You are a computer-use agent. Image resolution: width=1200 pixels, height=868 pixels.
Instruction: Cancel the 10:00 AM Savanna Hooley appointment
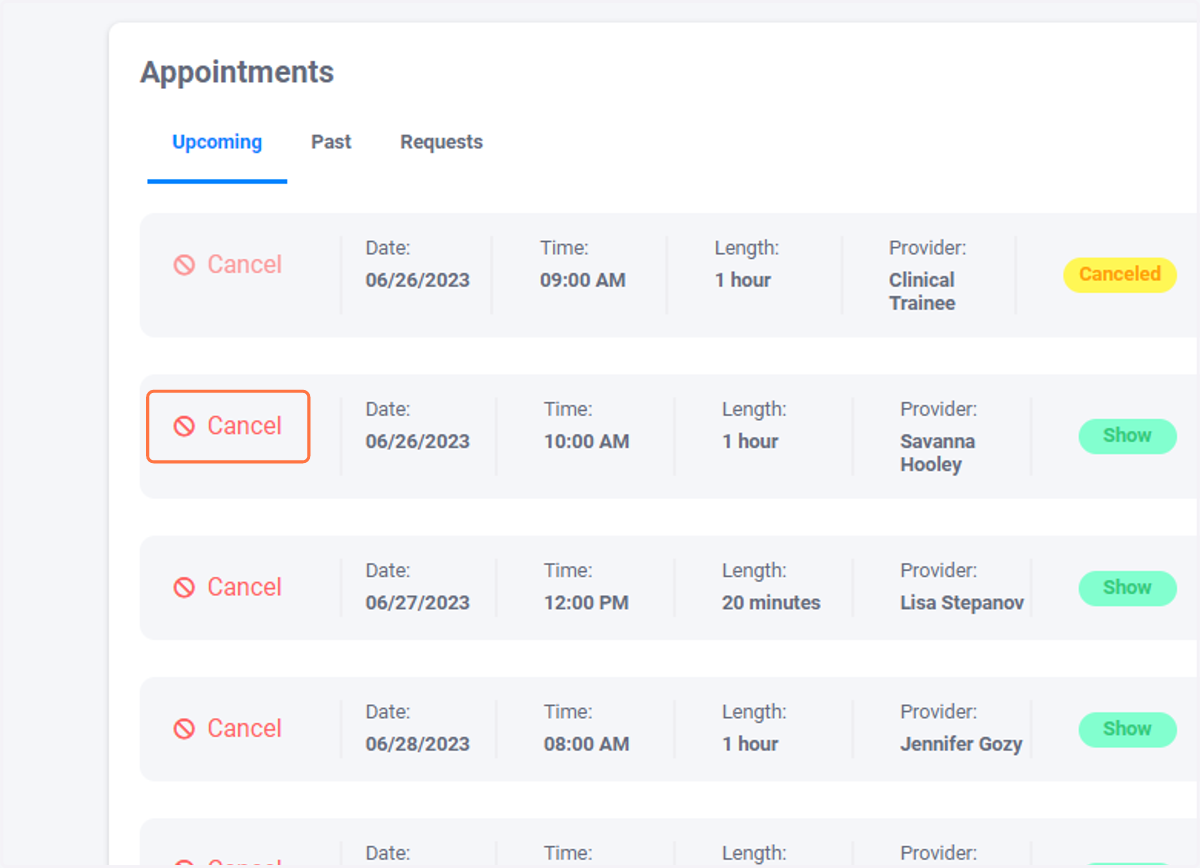[228, 426]
